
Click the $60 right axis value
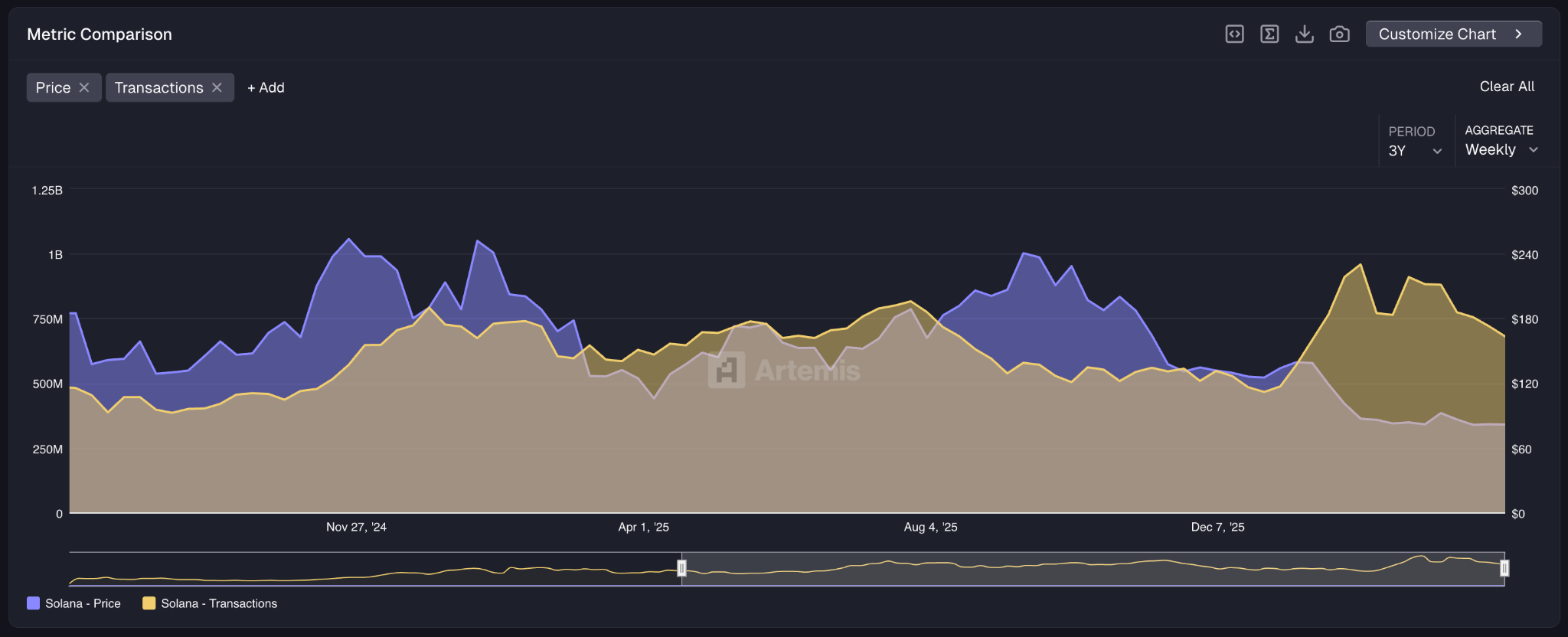pos(1521,449)
